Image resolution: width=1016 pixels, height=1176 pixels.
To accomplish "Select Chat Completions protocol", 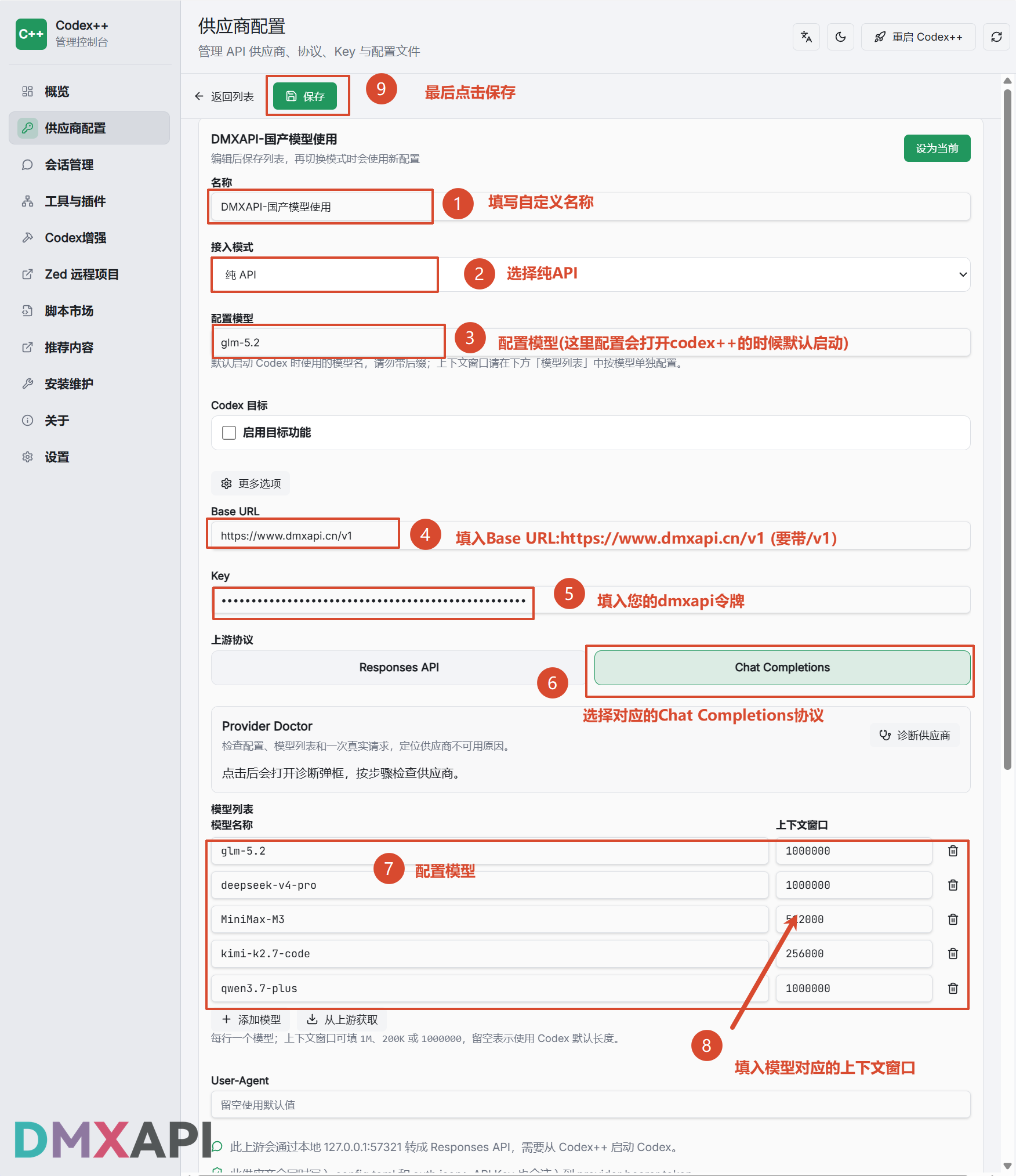I will coord(782,668).
